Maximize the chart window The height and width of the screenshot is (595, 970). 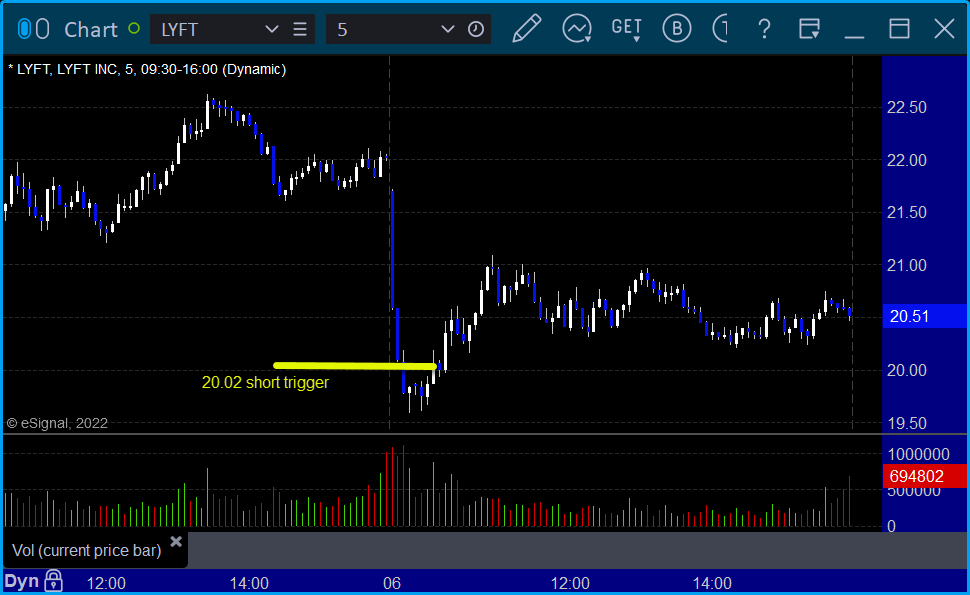pos(899,29)
